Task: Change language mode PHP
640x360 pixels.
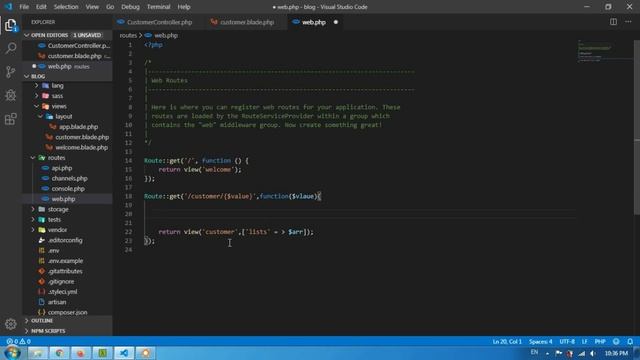Action: click(x=600, y=341)
